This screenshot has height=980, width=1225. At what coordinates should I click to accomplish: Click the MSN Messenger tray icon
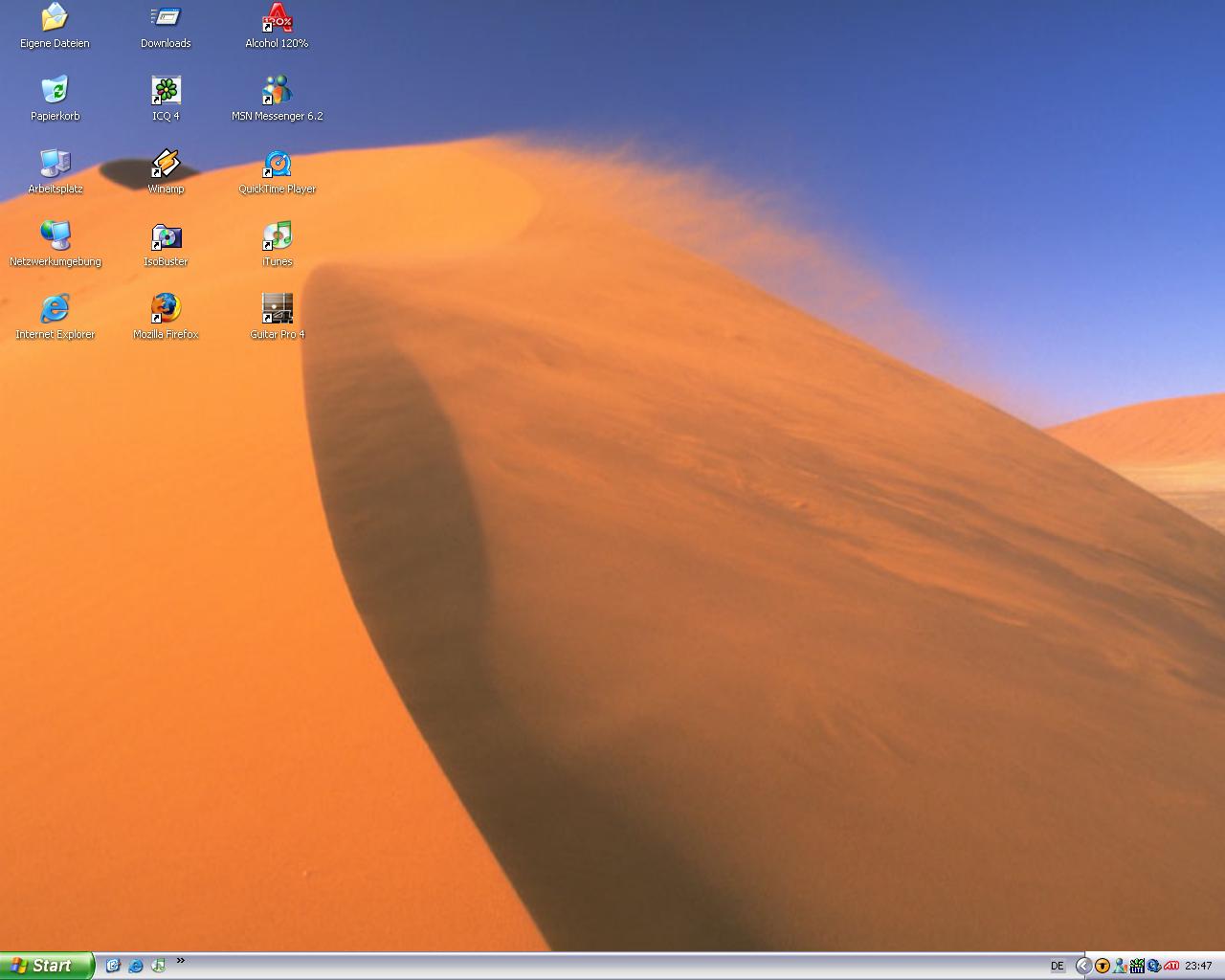click(1119, 966)
